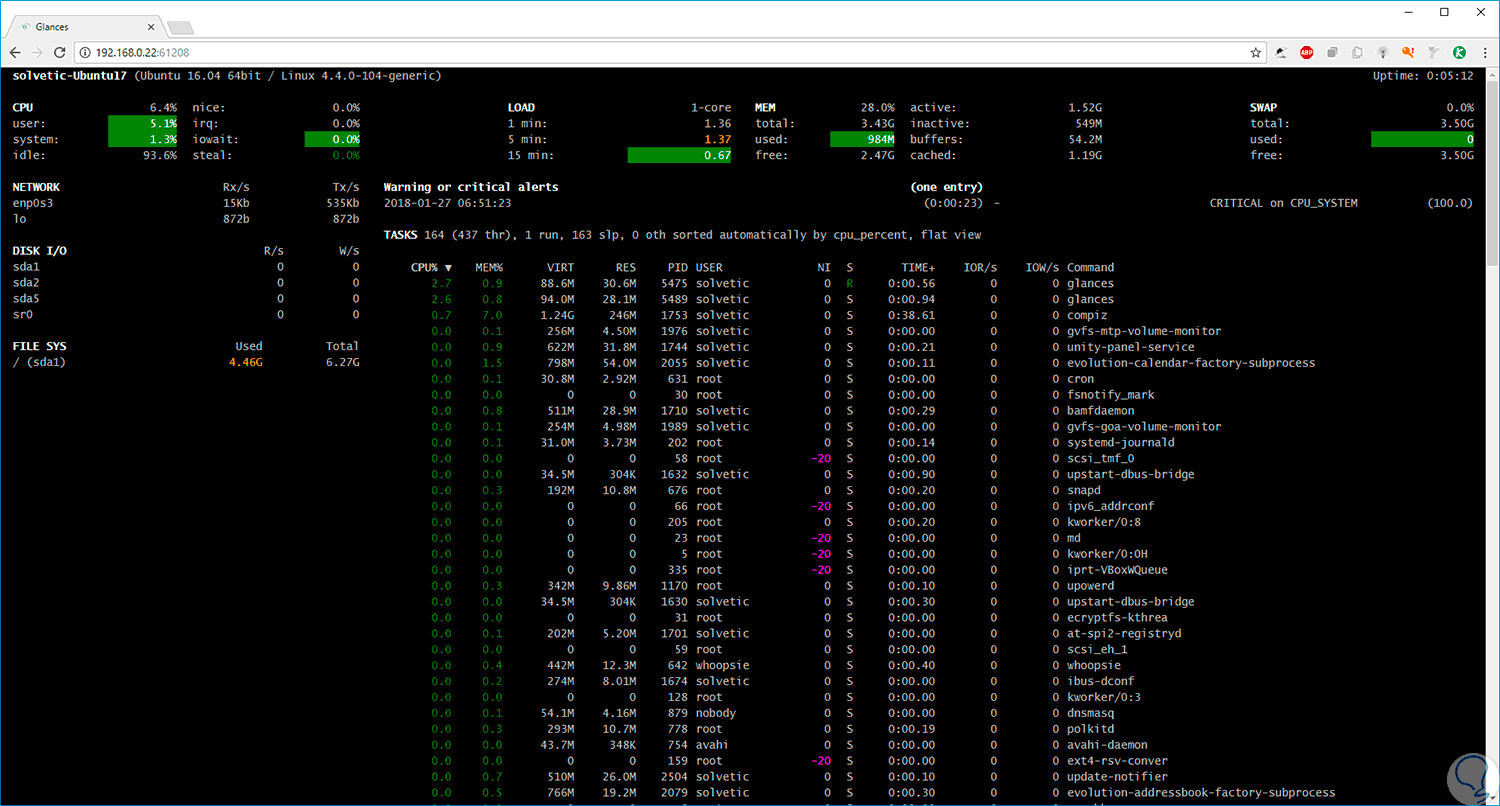Click the CRITICAL on CPU_SYSTEM alert
1500x806 pixels.
point(1283,203)
